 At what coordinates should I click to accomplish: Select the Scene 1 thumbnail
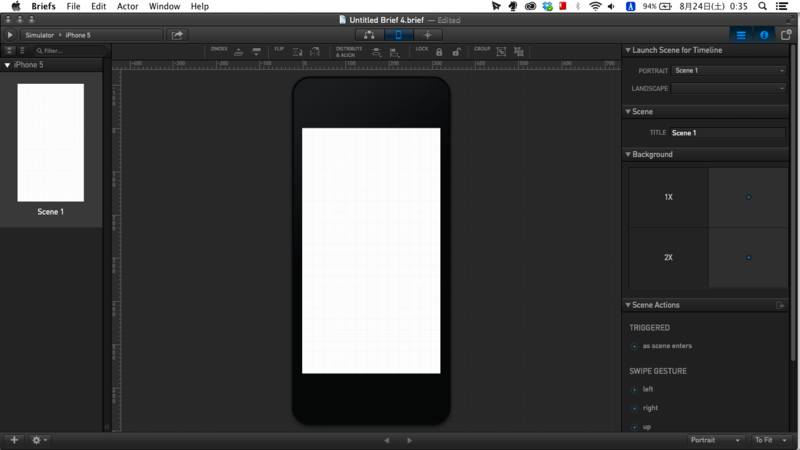coord(51,142)
